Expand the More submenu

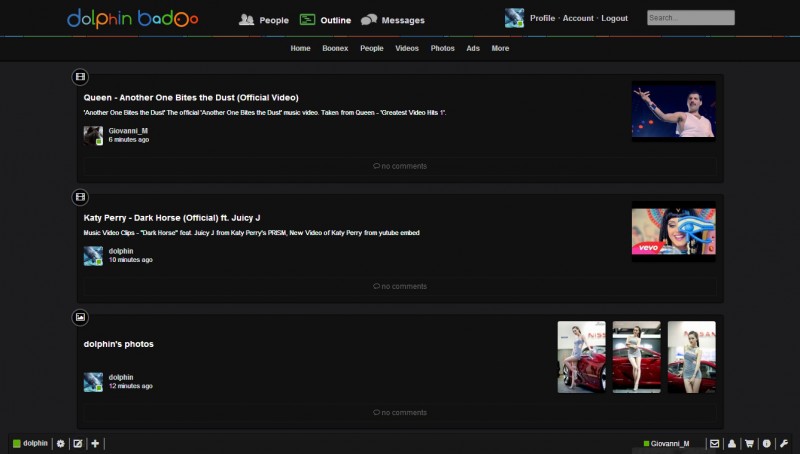pyautogui.click(x=500, y=48)
